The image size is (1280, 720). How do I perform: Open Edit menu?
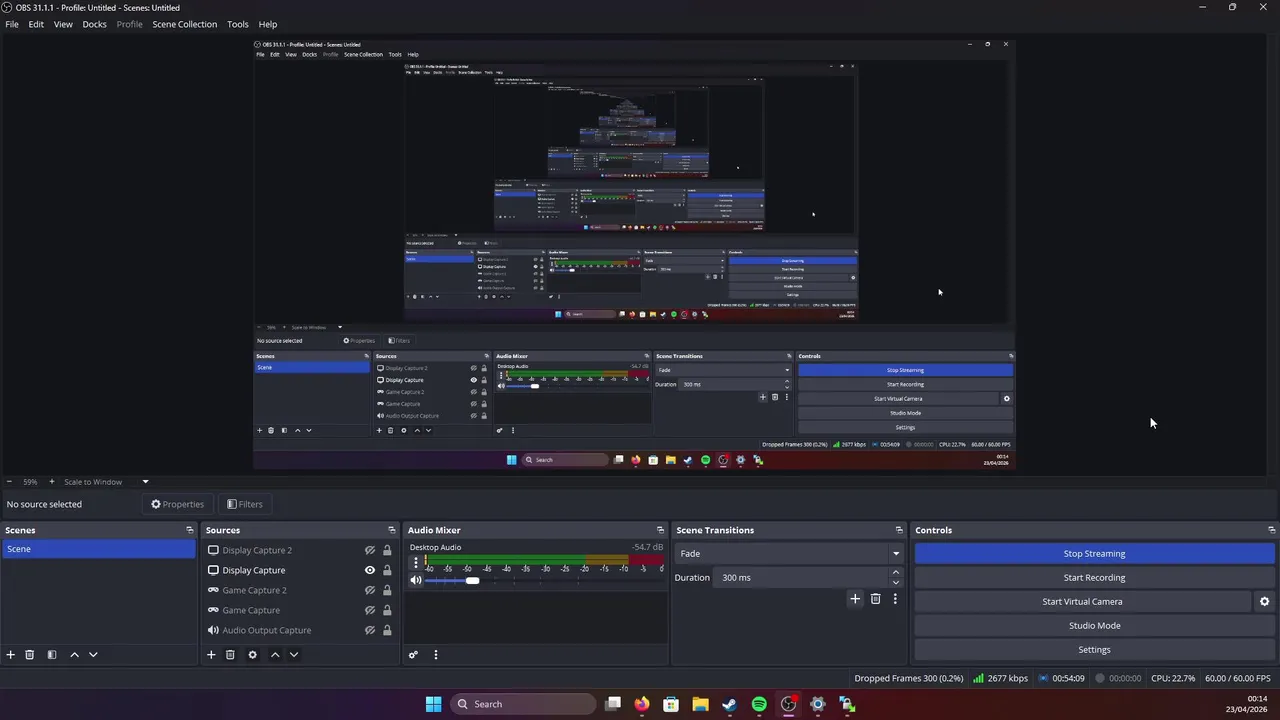[x=36, y=24]
